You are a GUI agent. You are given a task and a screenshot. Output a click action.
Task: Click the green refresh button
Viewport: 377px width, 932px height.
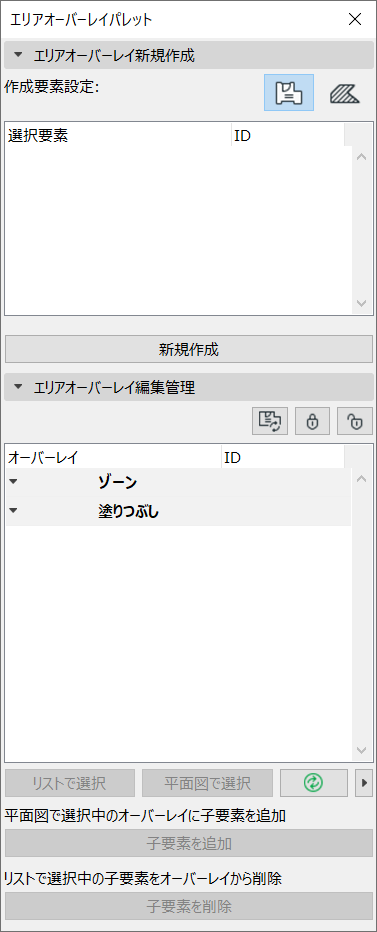(x=313, y=783)
